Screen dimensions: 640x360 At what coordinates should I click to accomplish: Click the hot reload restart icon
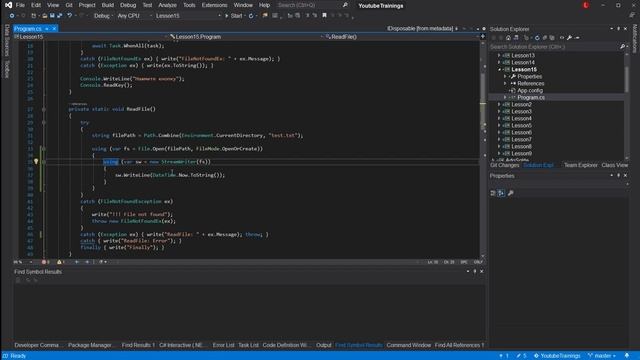coord(251,16)
